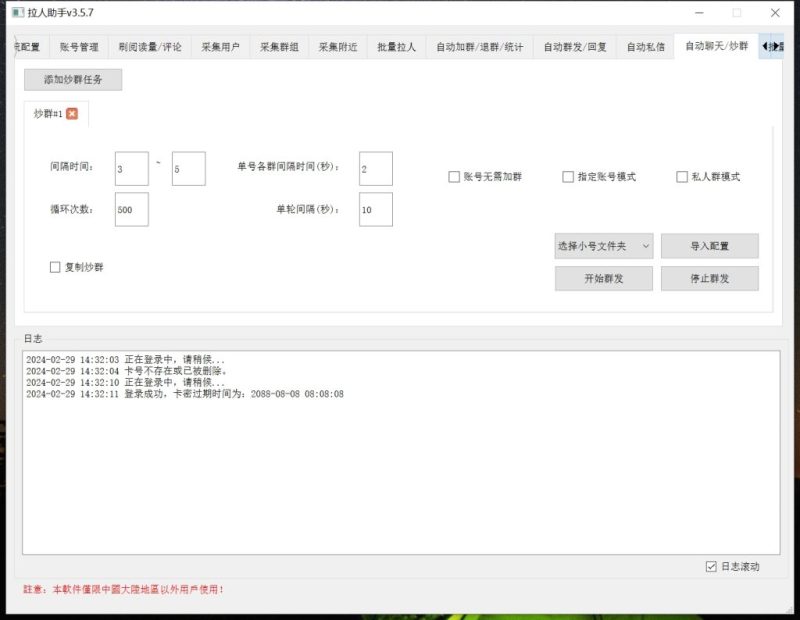Click the 停止群发 button
The image size is (800, 620).
click(712, 278)
